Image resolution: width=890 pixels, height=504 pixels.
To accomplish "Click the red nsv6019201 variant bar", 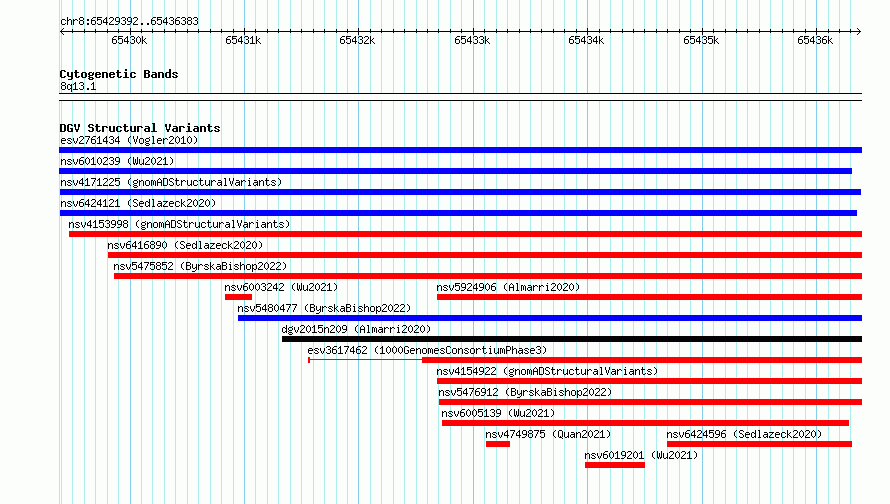I will (615, 465).
